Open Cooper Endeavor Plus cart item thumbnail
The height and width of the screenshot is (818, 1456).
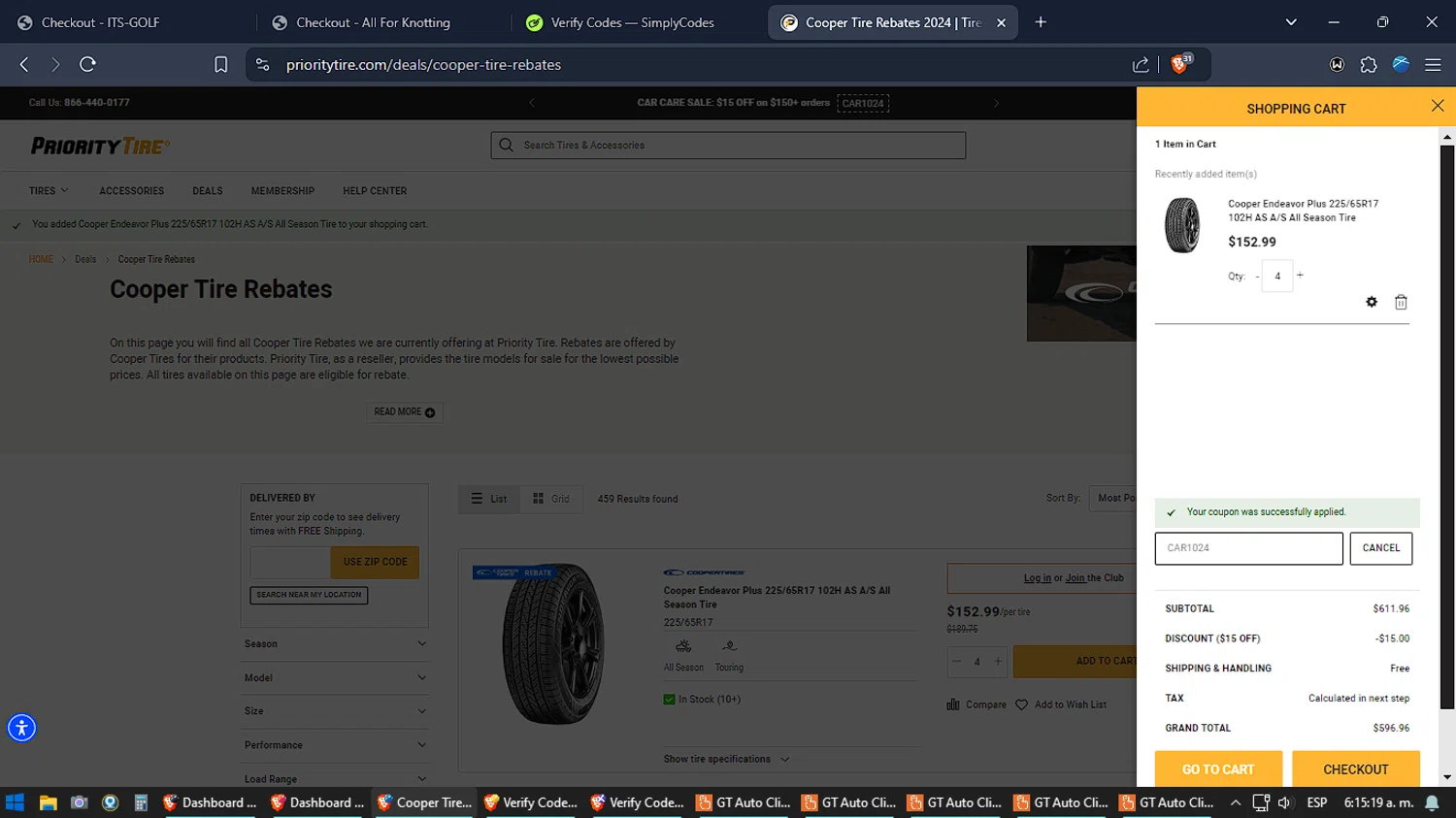(x=1182, y=225)
